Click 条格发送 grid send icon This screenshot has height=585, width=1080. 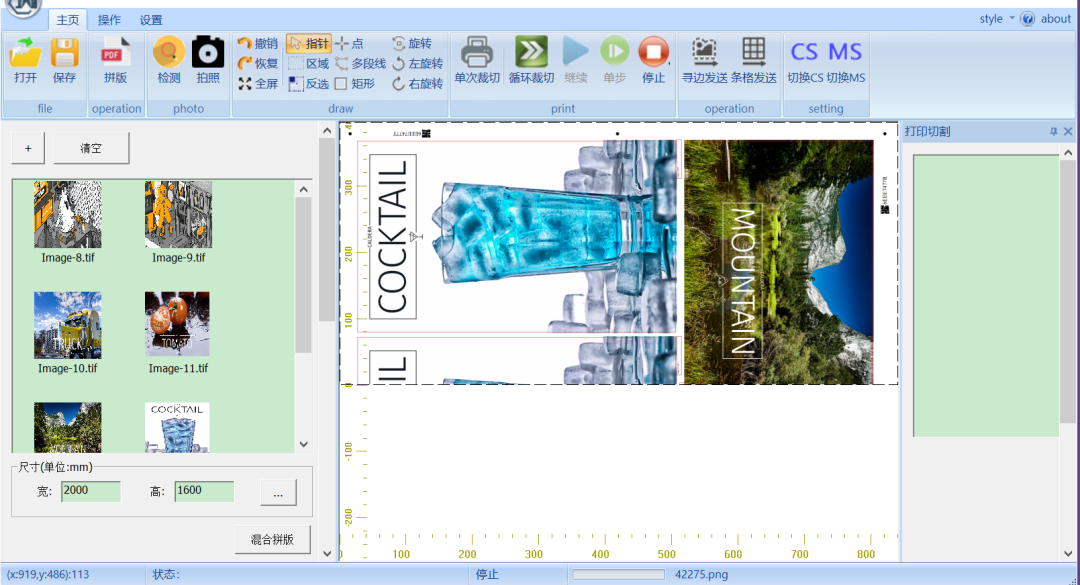coord(753,52)
